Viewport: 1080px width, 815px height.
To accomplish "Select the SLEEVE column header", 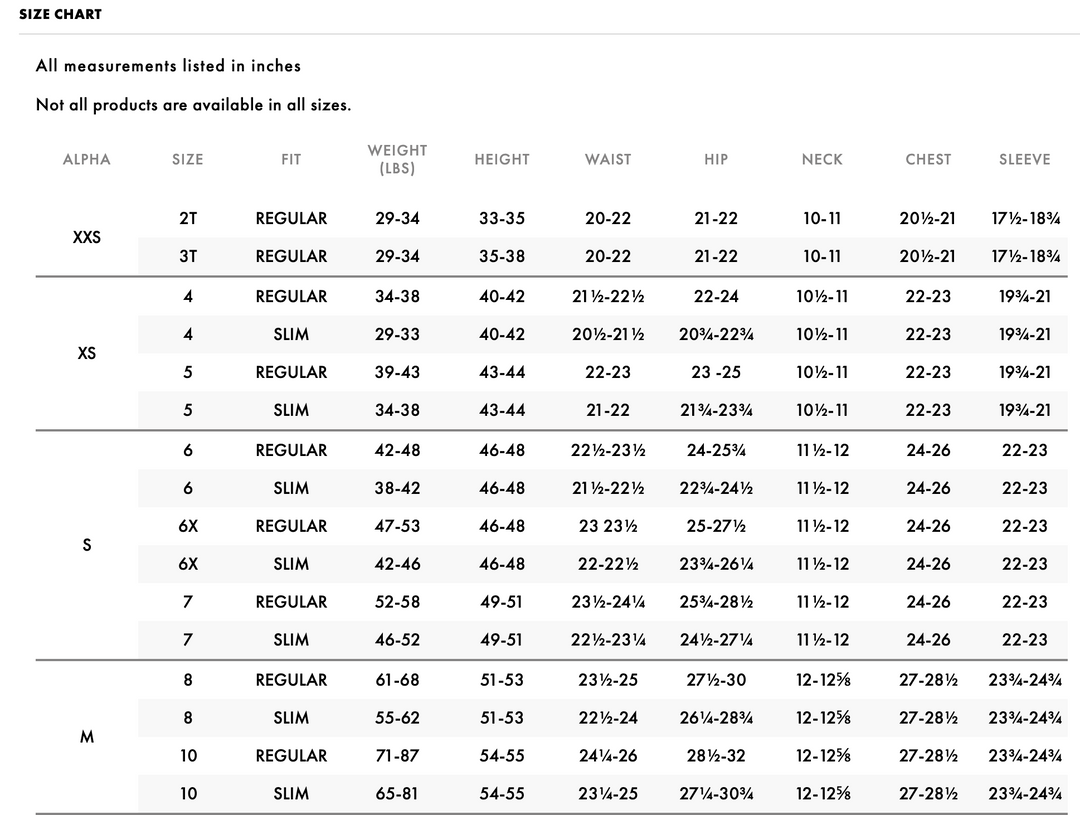I will coord(1025,159).
